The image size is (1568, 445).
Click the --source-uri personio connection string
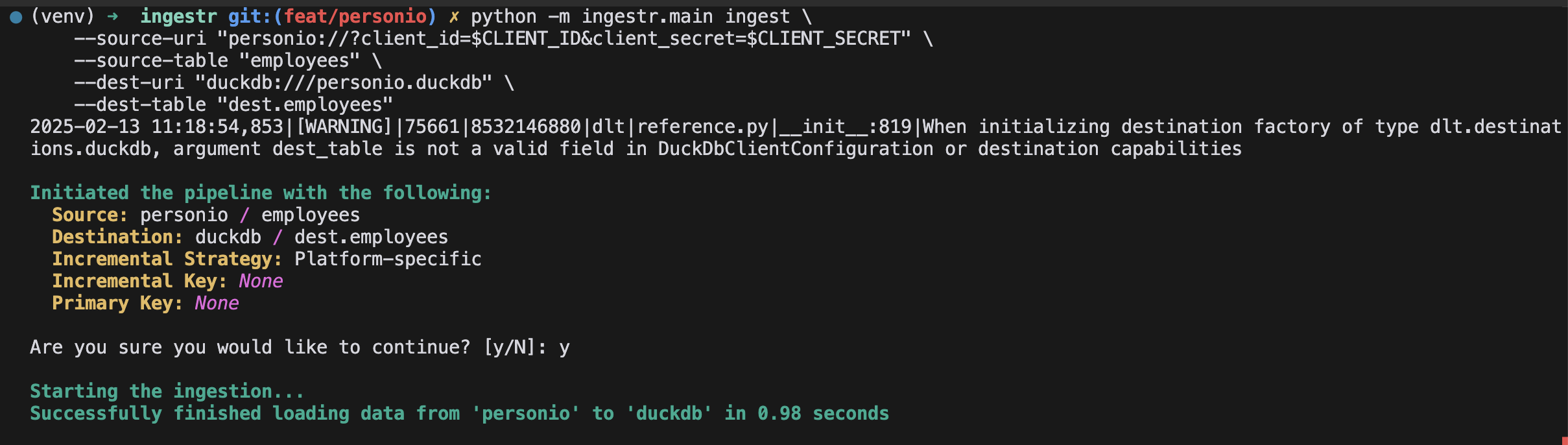coord(564,39)
